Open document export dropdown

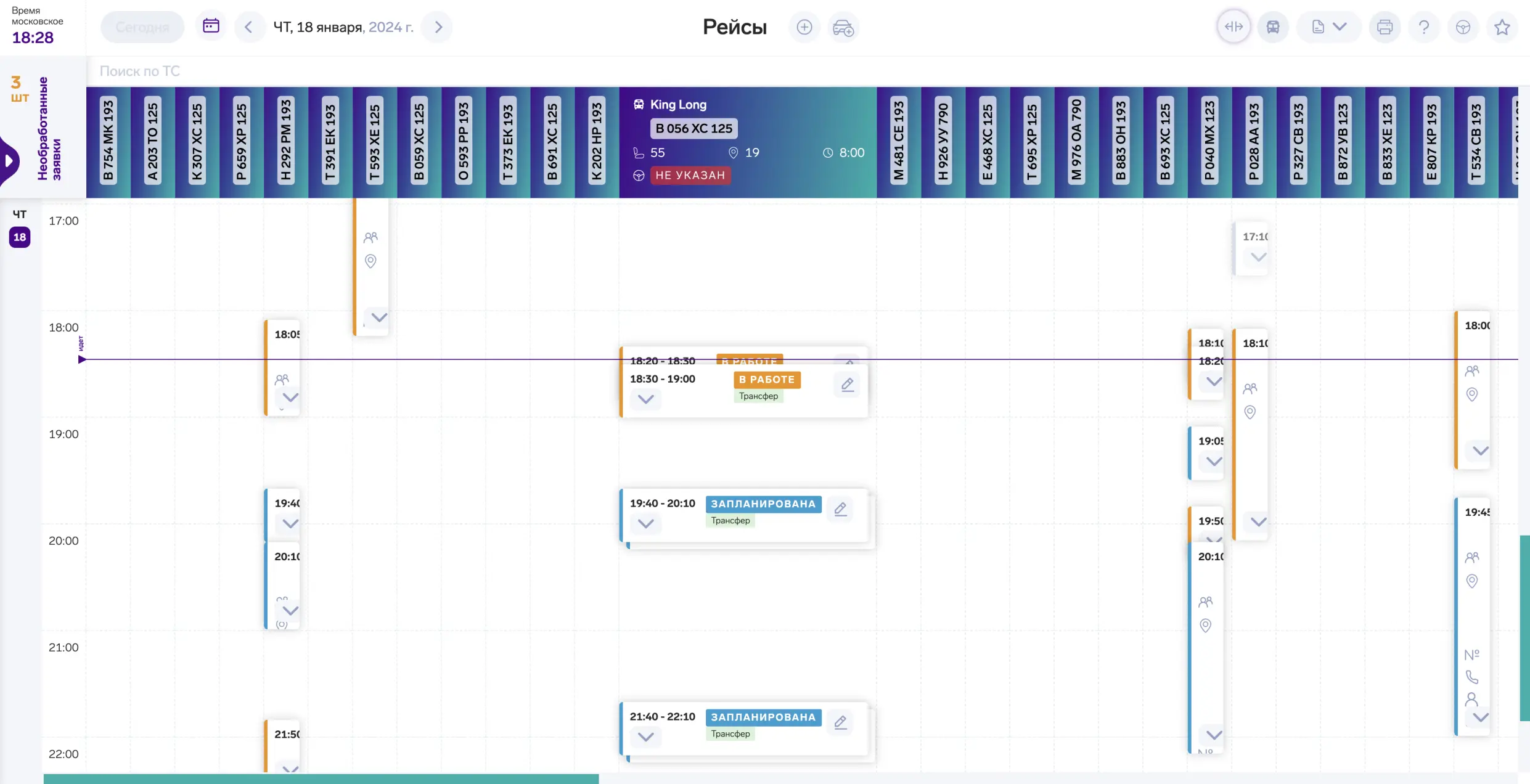[1328, 27]
